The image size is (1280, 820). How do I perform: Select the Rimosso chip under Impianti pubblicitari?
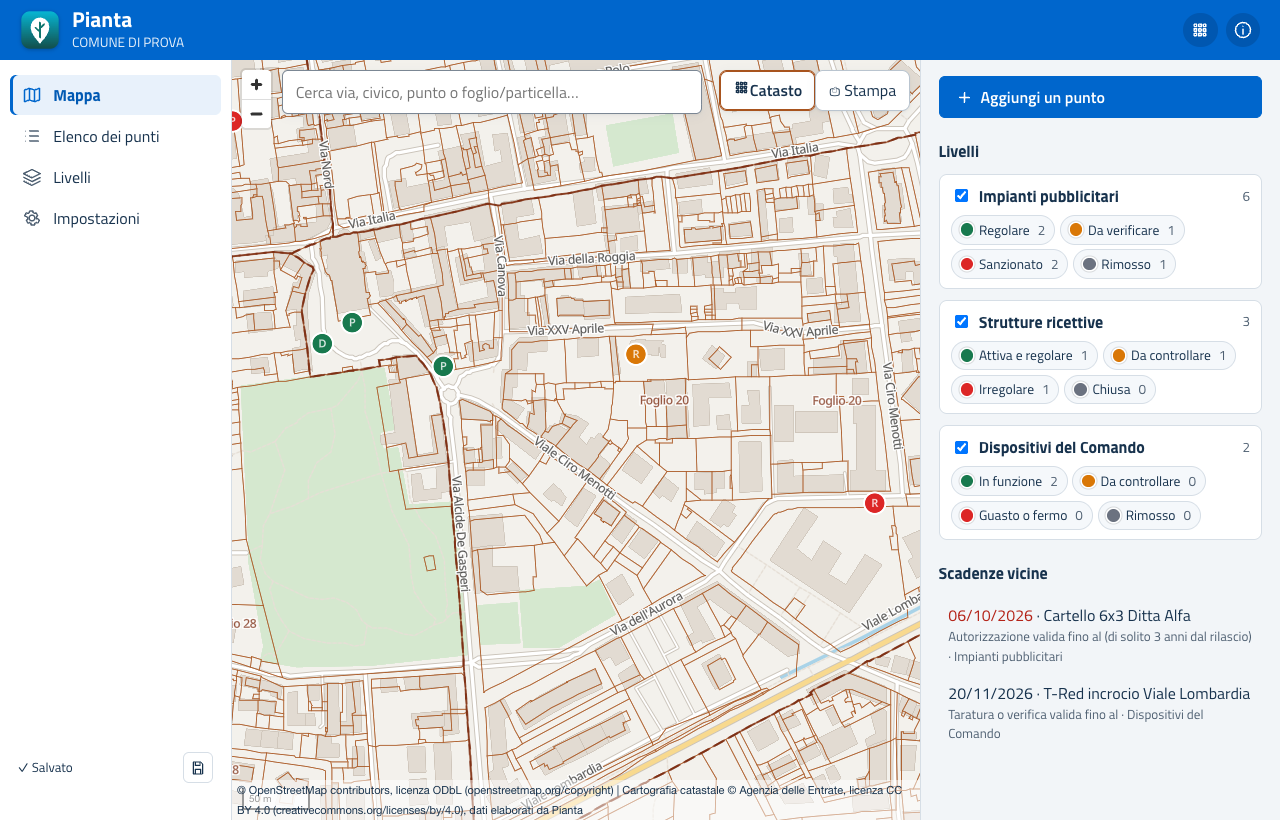point(1124,264)
